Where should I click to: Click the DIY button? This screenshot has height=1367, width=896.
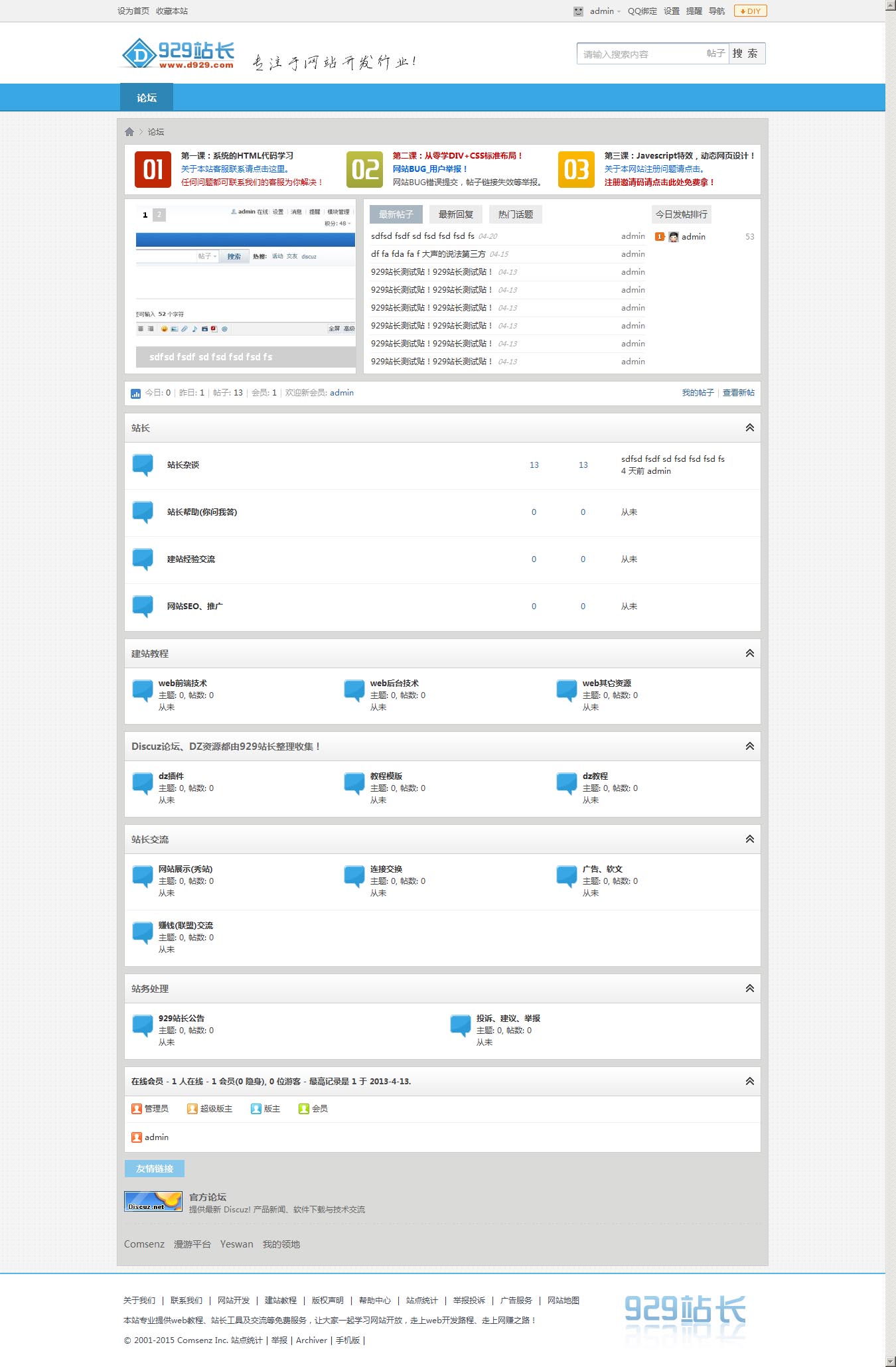pyautogui.click(x=751, y=11)
